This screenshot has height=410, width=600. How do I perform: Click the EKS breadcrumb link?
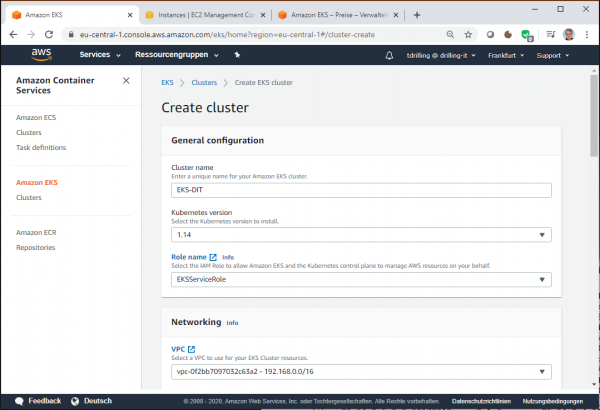pos(167,82)
